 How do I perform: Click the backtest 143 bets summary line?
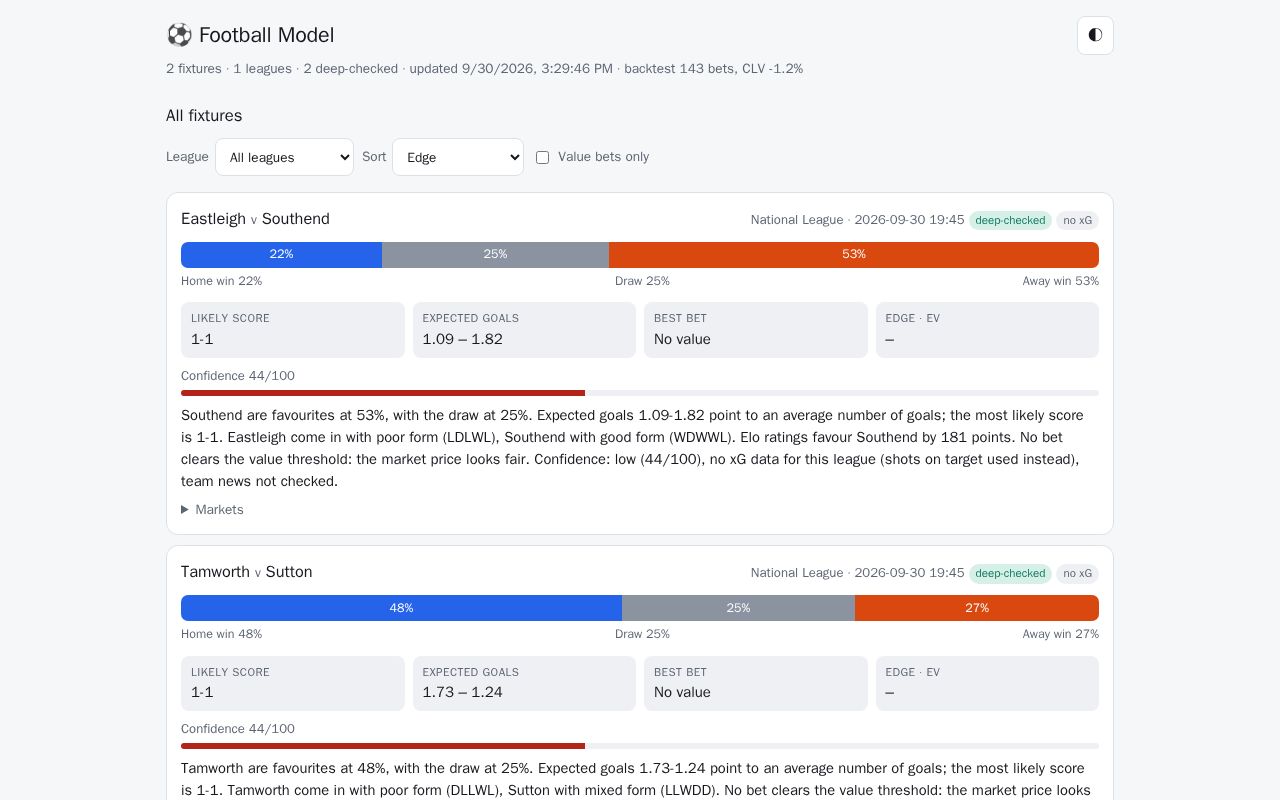[484, 69]
